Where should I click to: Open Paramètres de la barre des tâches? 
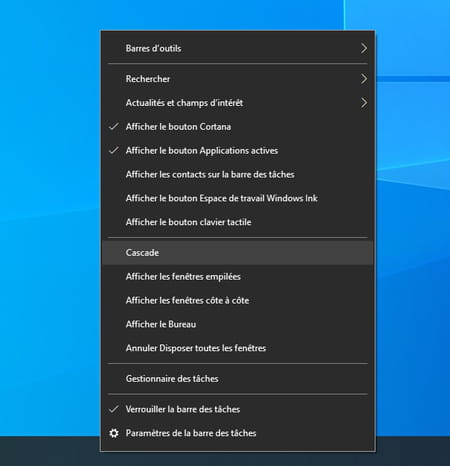pyautogui.click(x=238, y=433)
